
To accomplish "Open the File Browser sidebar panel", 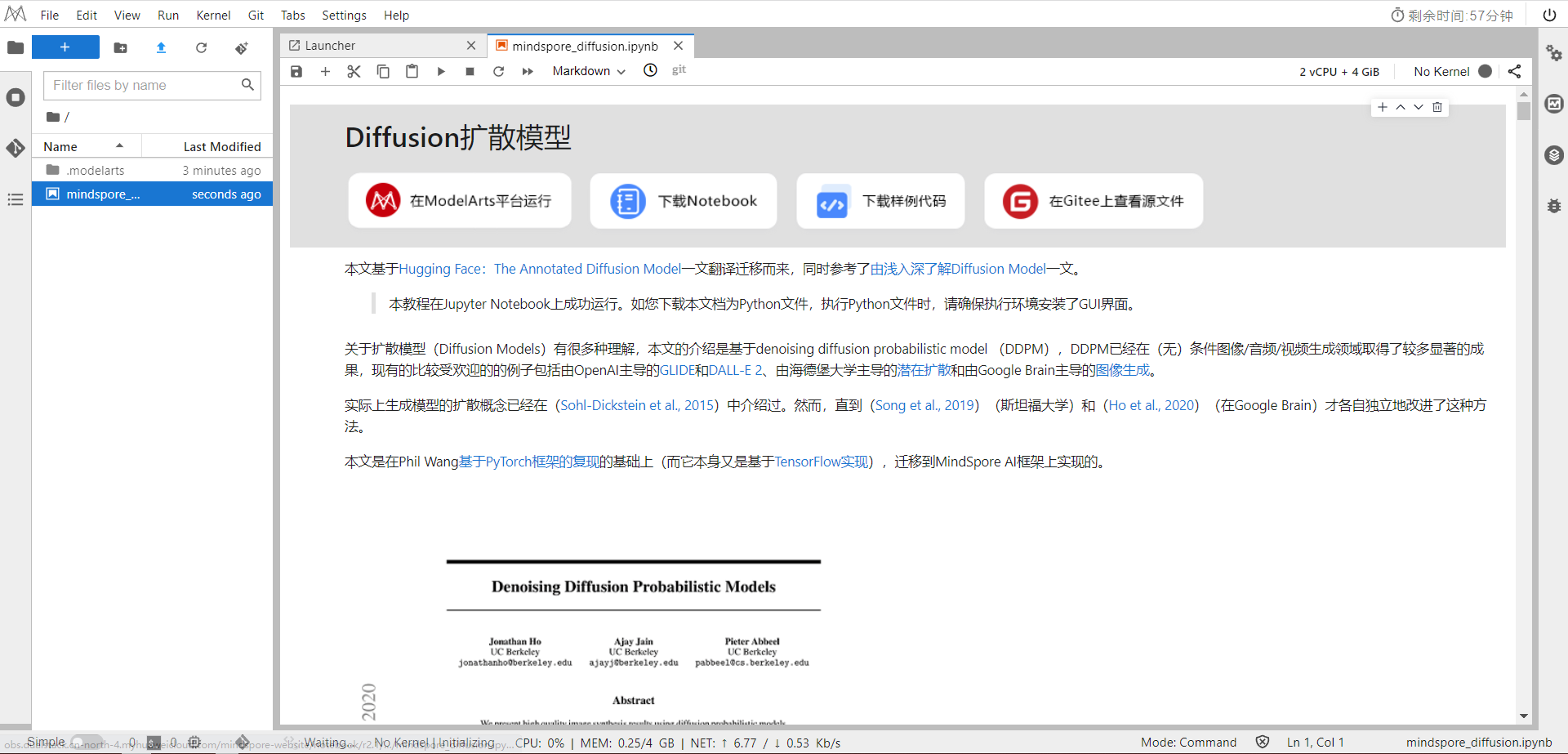I will pos(16,47).
